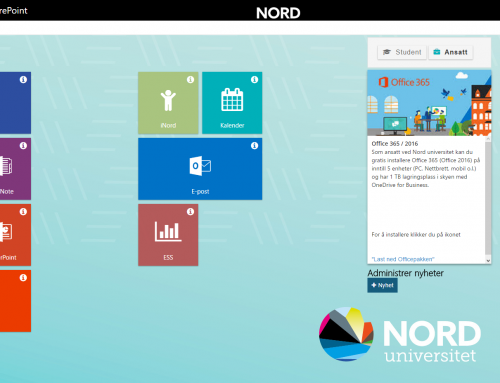Follow the "Last ned Officepakken" link
500x383 pixels.
[x=403, y=259]
